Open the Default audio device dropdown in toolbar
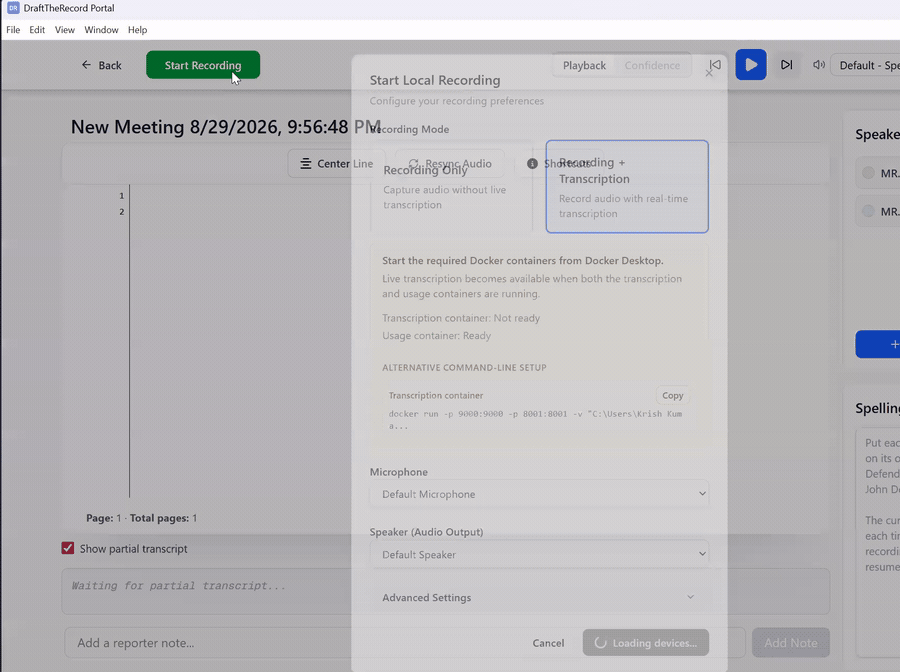Image resolution: width=900 pixels, height=672 pixels. tap(866, 65)
